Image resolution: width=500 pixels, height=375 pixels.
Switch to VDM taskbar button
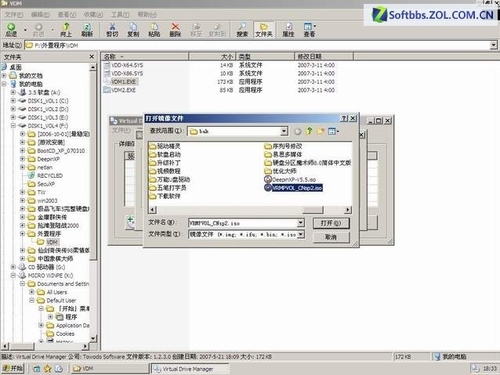point(109,368)
